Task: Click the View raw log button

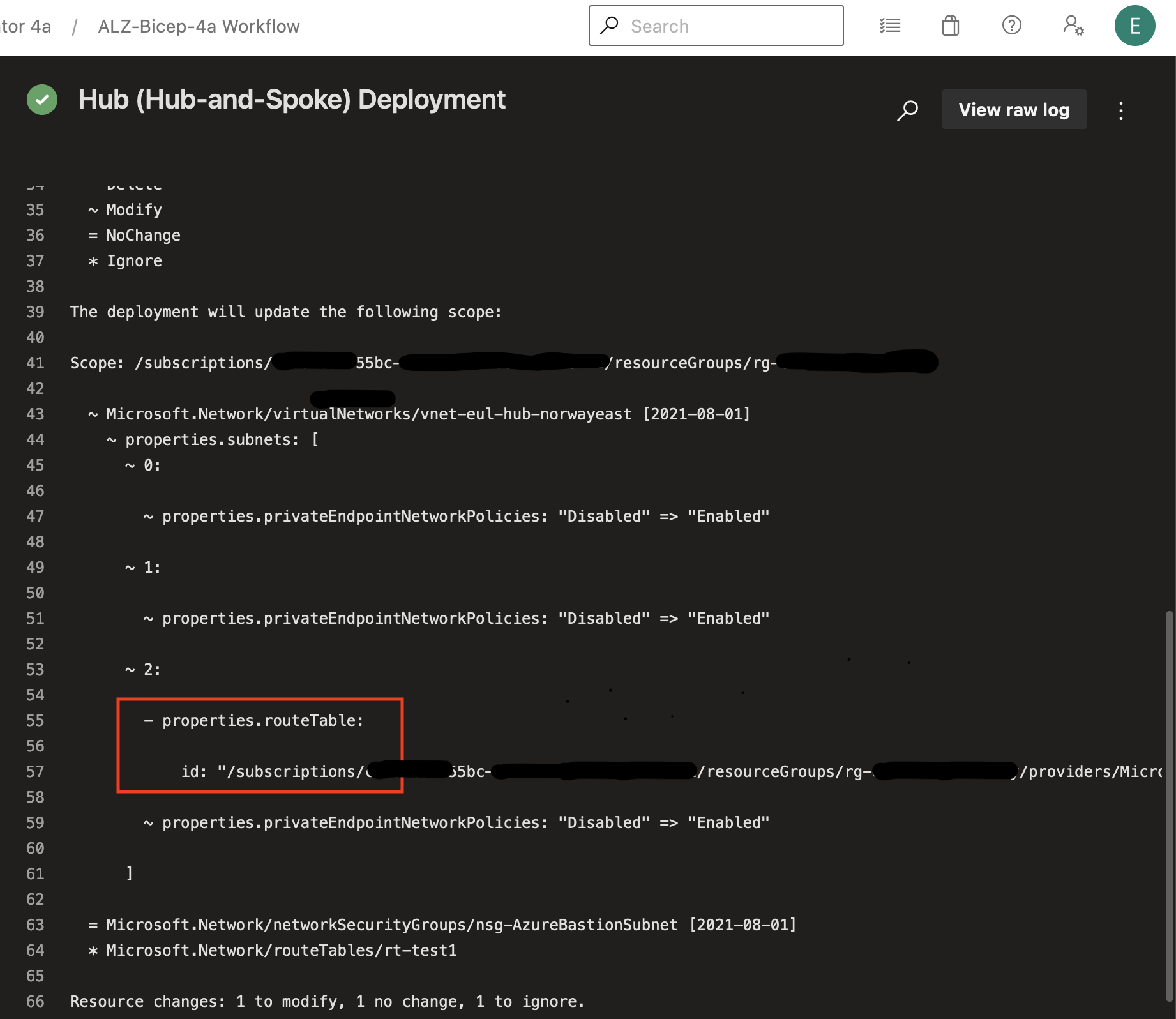Action: point(1014,109)
